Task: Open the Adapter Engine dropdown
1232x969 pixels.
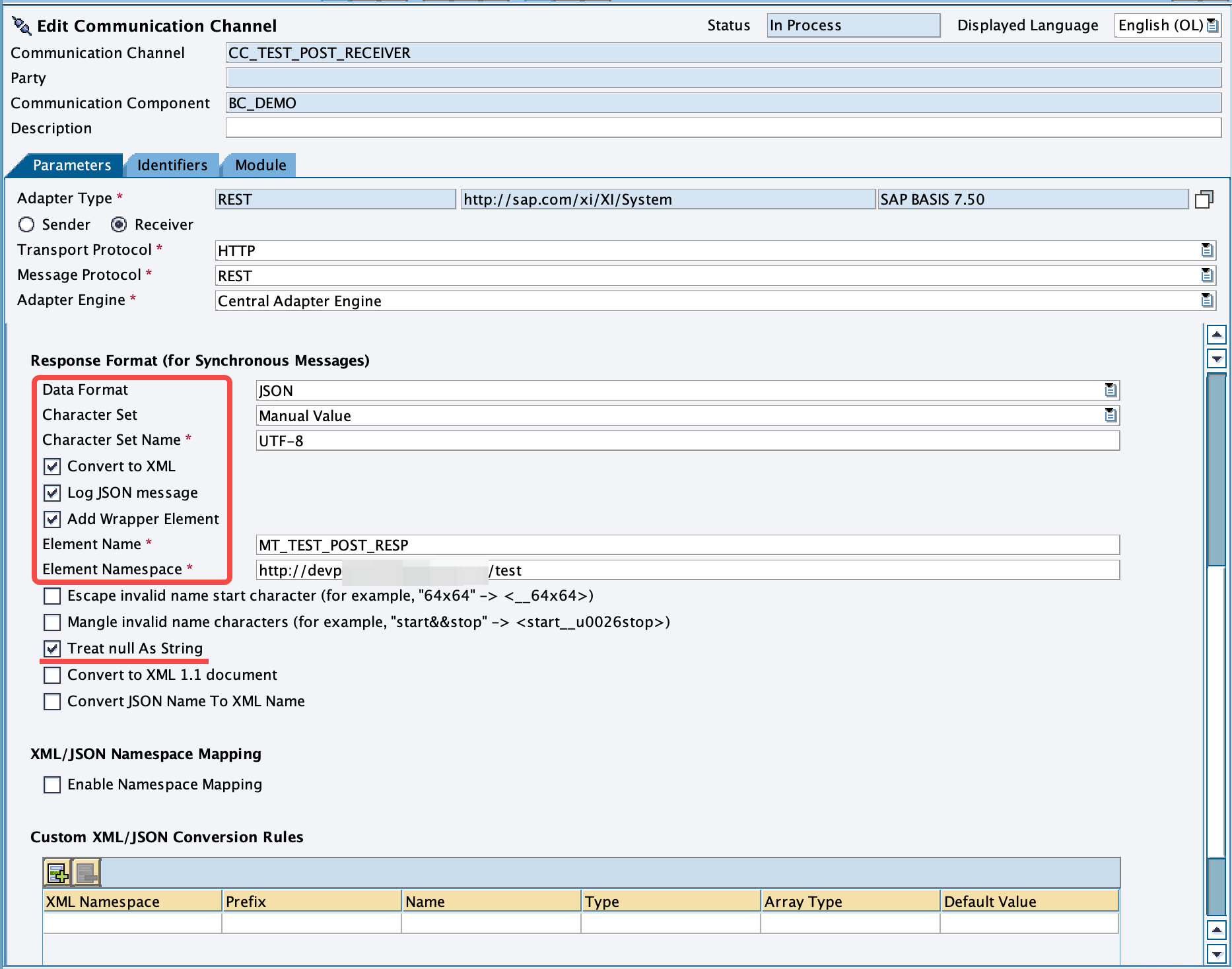Action: click(x=1207, y=300)
